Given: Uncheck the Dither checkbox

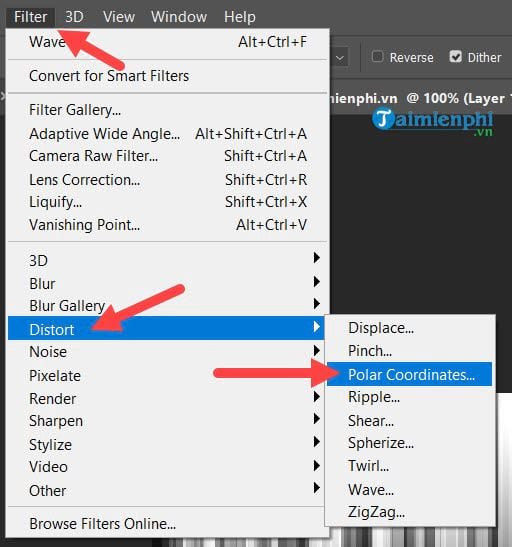Looking at the screenshot, I should pos(455,57).
